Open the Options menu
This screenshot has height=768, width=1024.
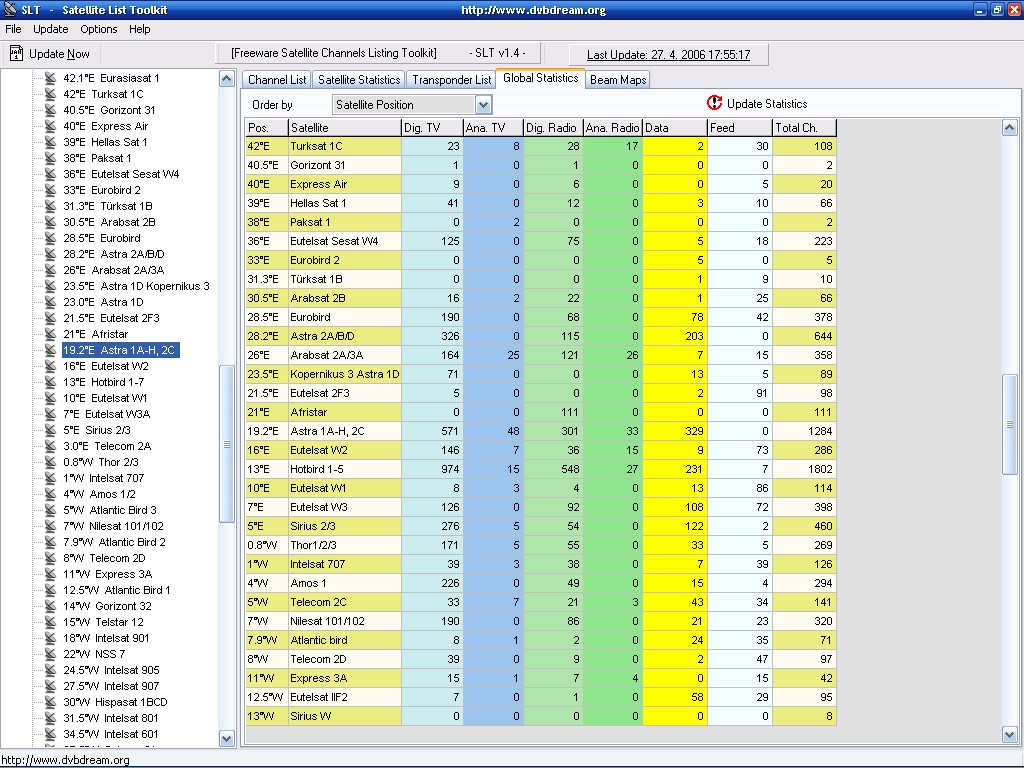pyautogui.click(x=99, y=29)
